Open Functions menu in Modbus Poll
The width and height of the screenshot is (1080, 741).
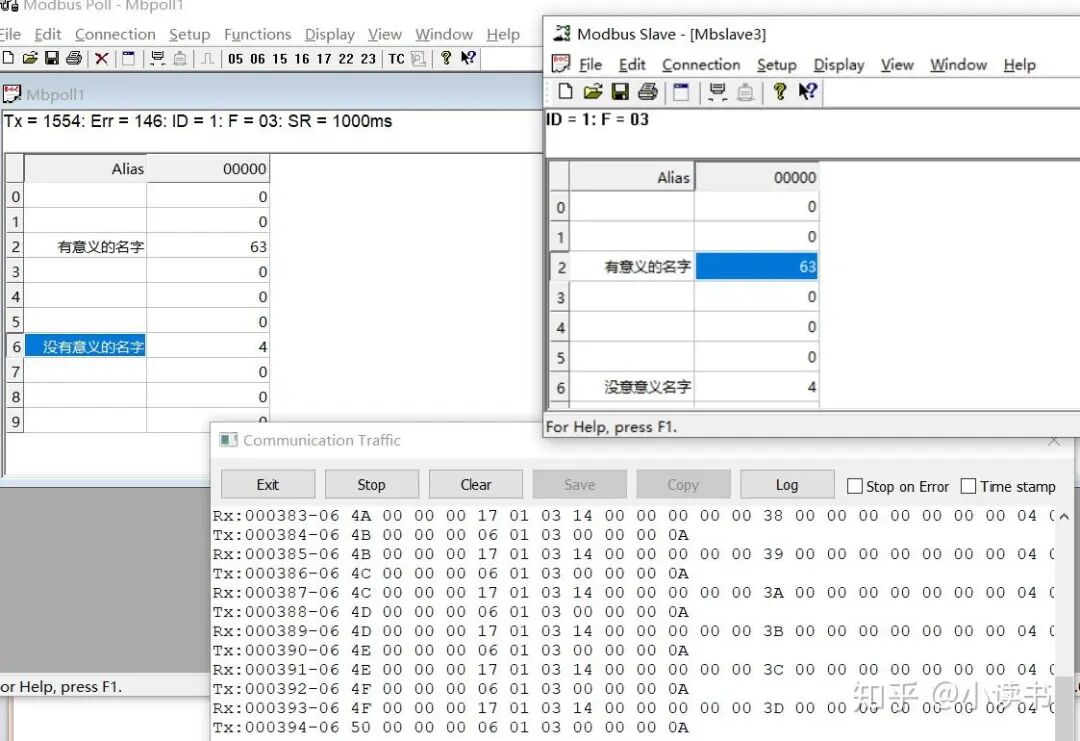258,34
